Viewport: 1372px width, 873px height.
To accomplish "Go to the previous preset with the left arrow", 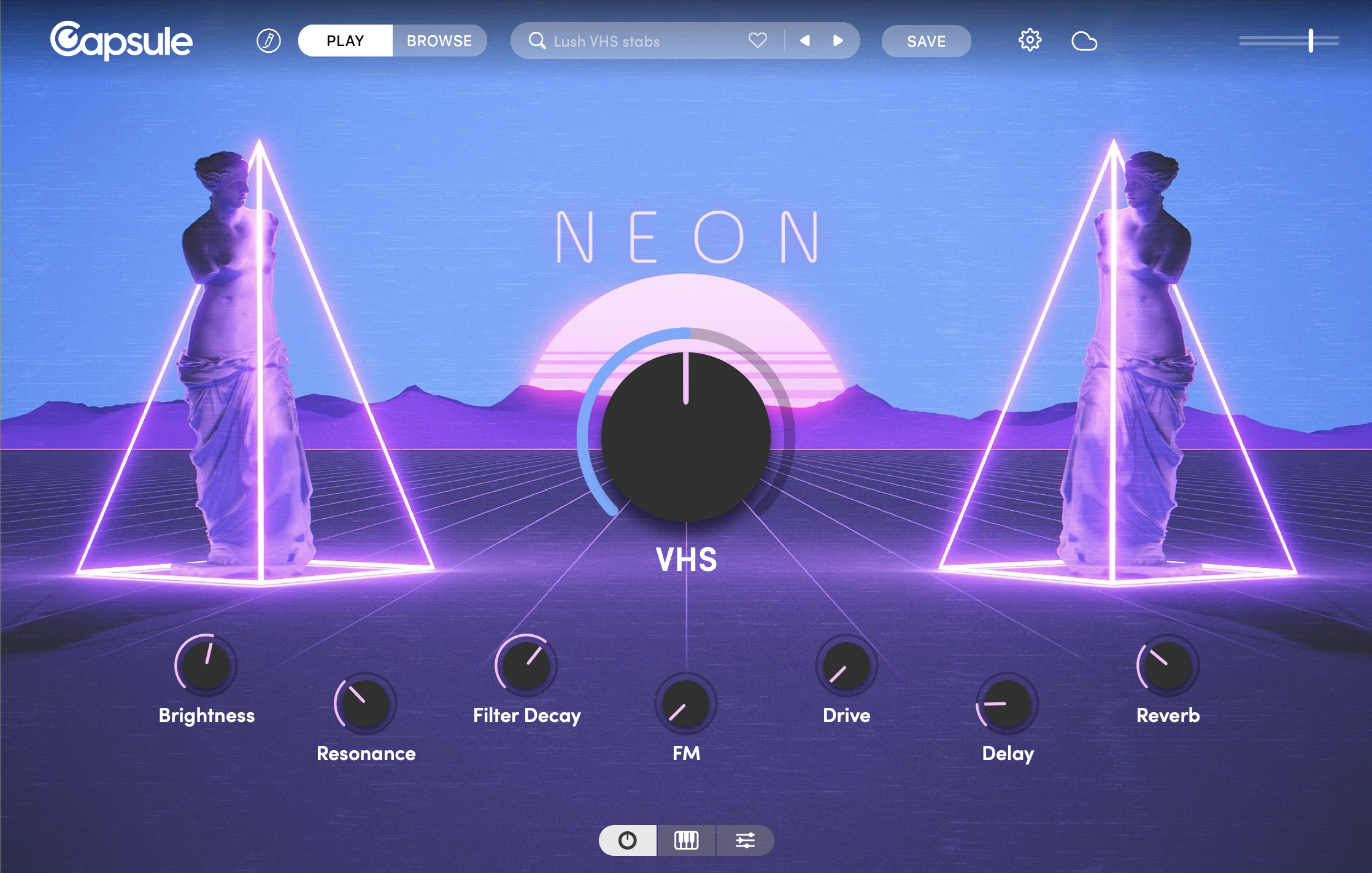I will (804, 41).
